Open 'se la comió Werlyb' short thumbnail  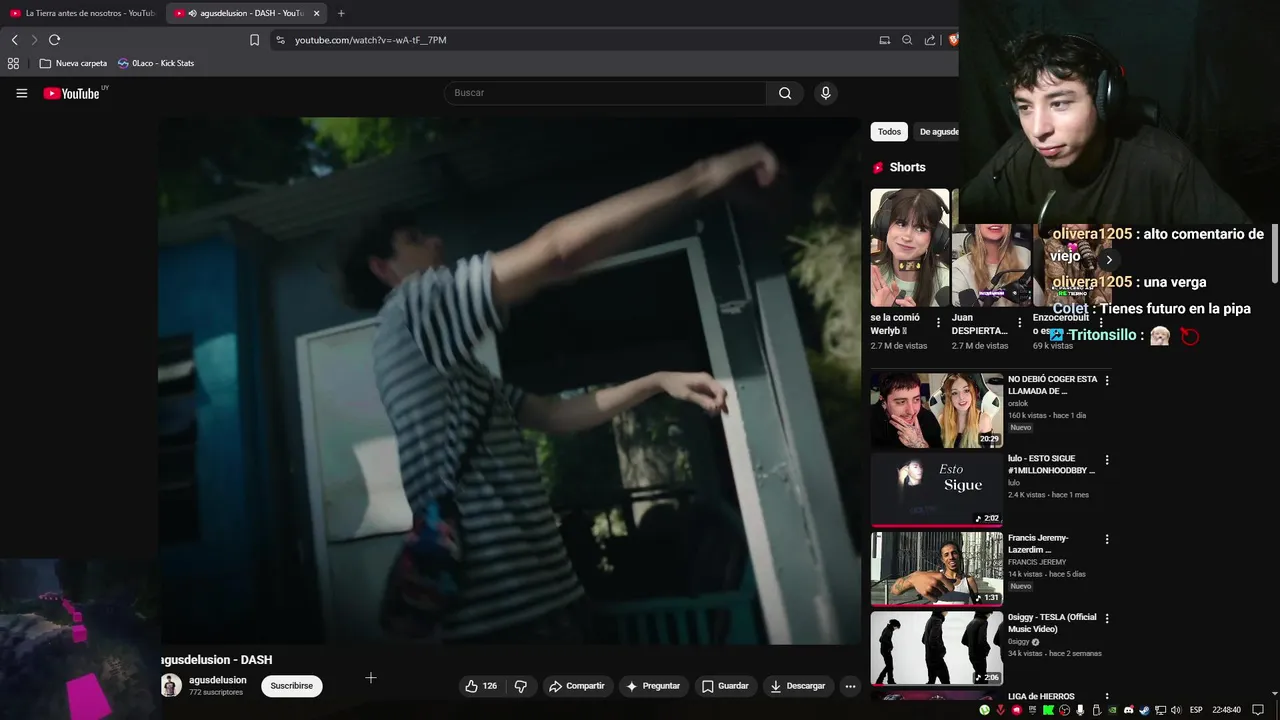click(909, 248)
